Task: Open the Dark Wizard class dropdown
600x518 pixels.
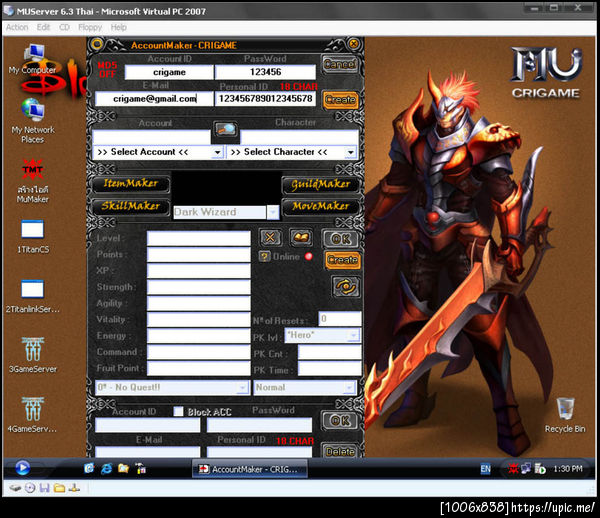Action: 273,212
